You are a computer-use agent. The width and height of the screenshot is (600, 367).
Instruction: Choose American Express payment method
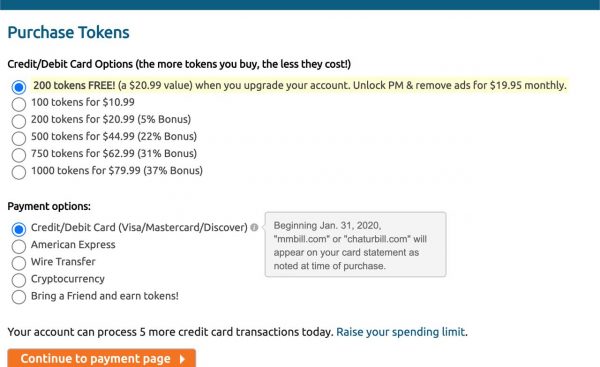tap(19, 246)
